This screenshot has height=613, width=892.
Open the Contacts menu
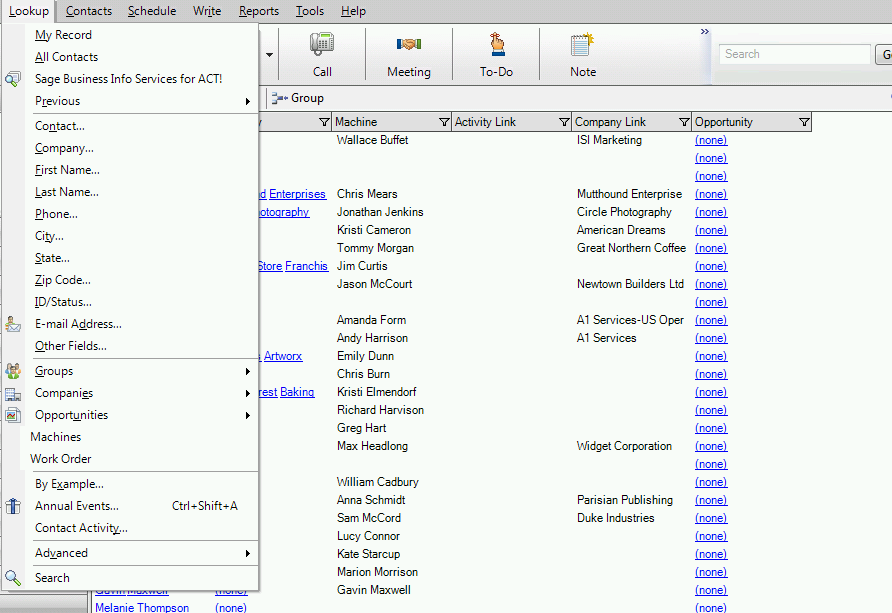coord(89,11)
